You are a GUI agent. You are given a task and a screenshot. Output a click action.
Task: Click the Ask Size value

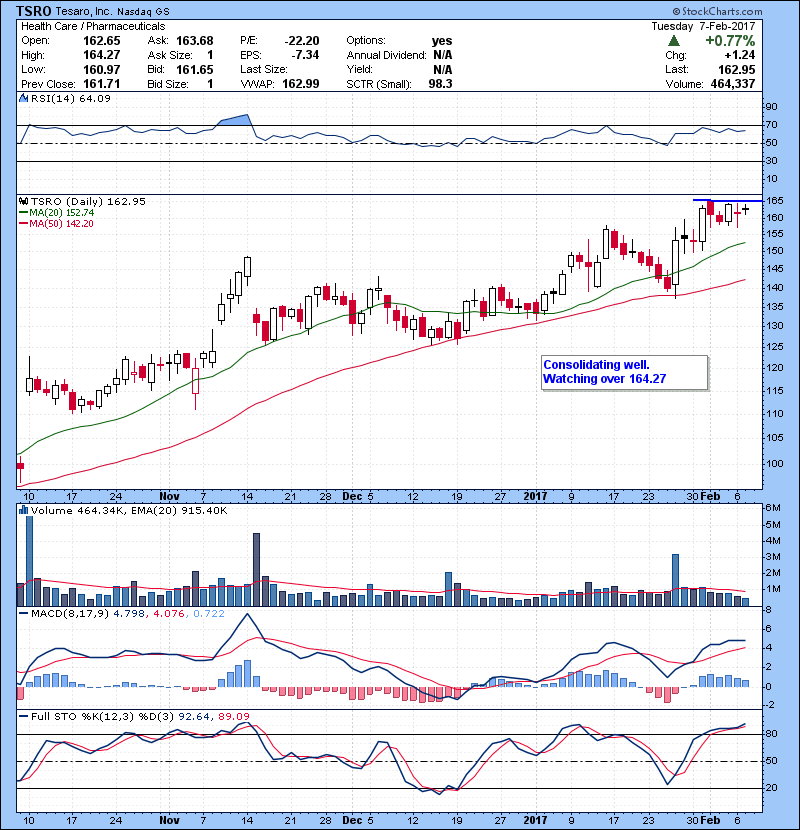(x=210, y=55)
